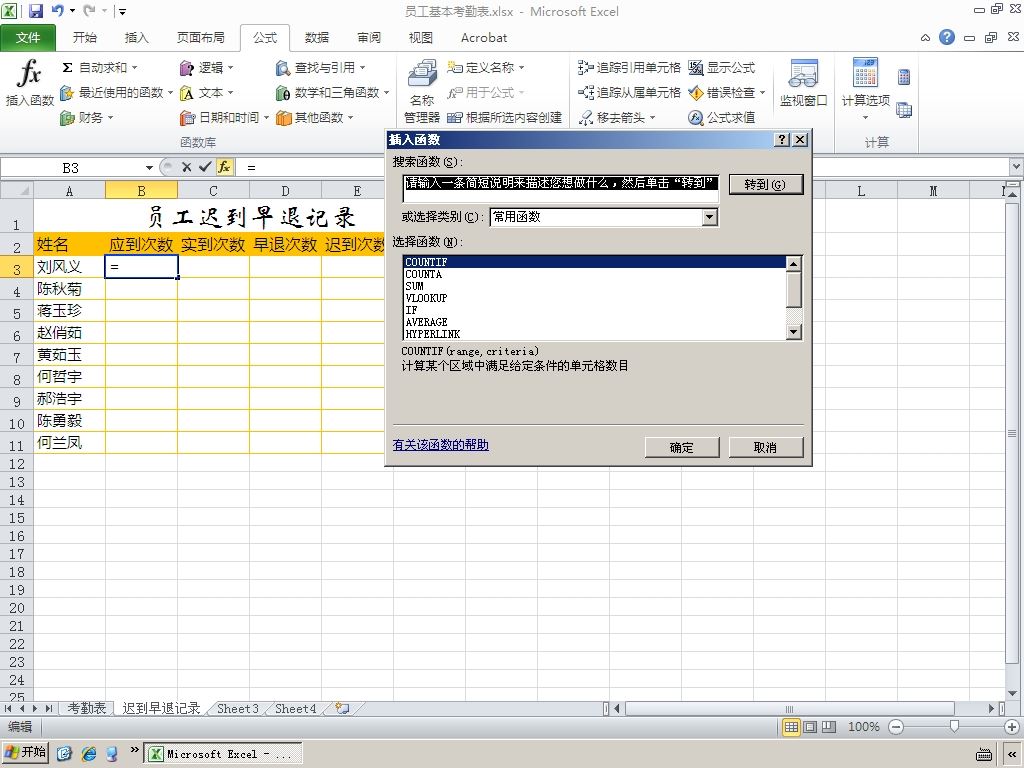Click the Save icon in quick access toolbar
This screenshot has width=1024, height=768.
click(36, 10)
